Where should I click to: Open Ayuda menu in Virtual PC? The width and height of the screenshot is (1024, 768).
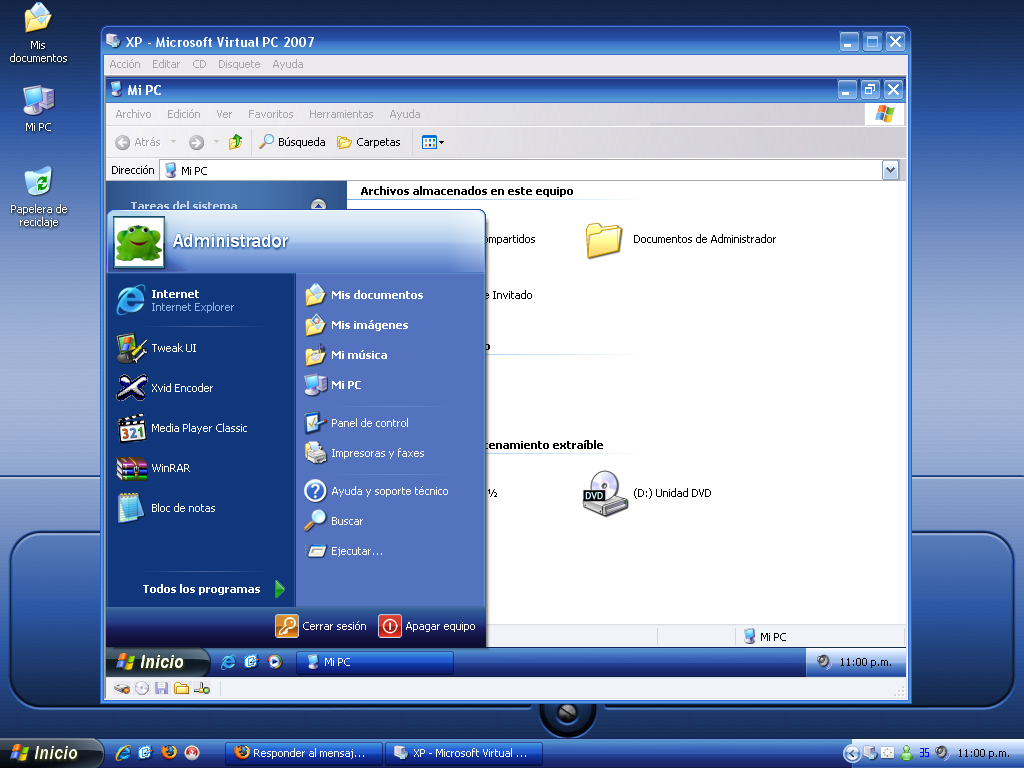coord(287,64)
